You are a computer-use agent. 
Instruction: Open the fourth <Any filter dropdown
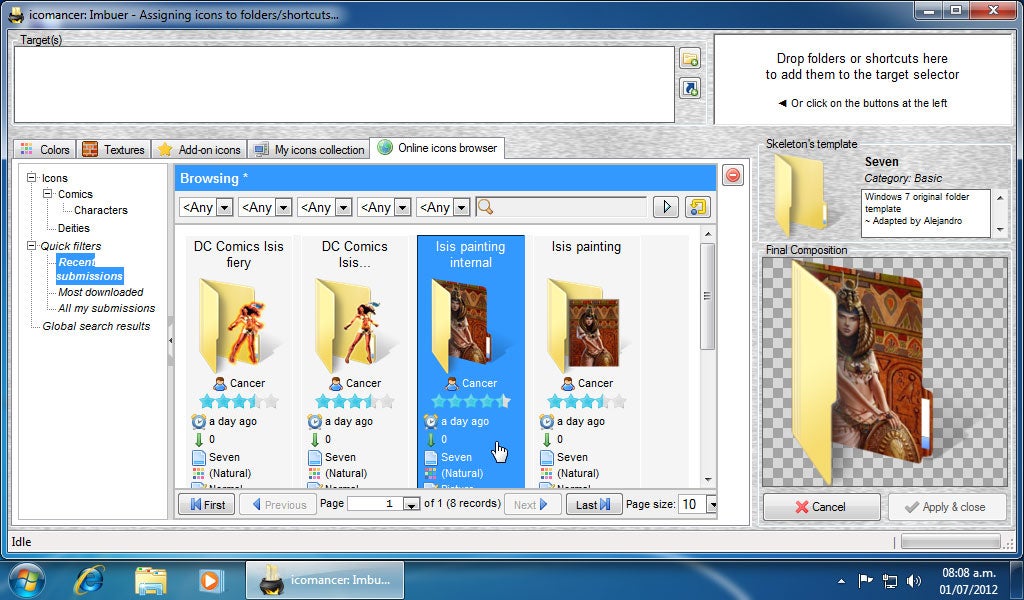tap(403, 208)
